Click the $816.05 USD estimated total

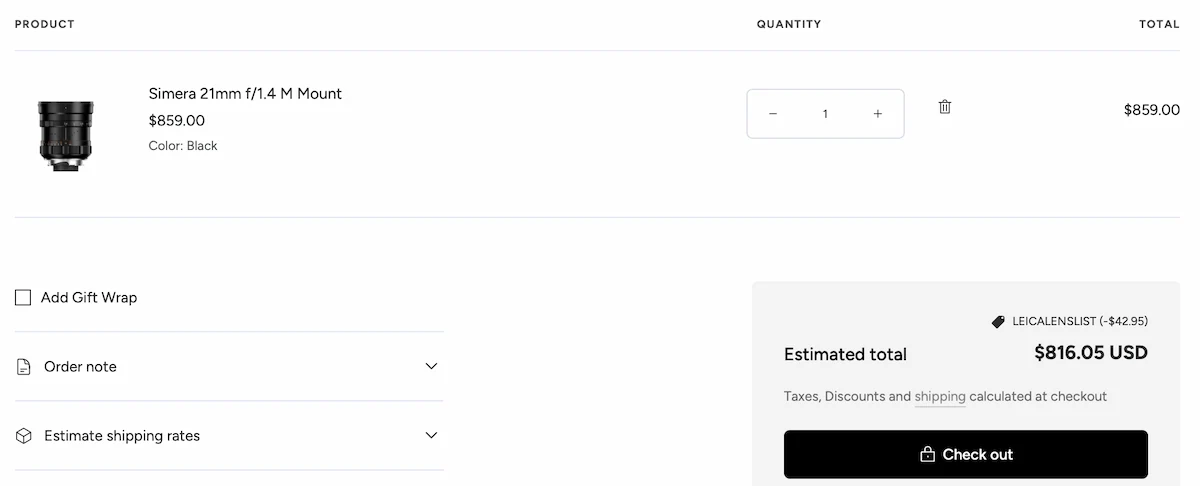point(1090,353)
